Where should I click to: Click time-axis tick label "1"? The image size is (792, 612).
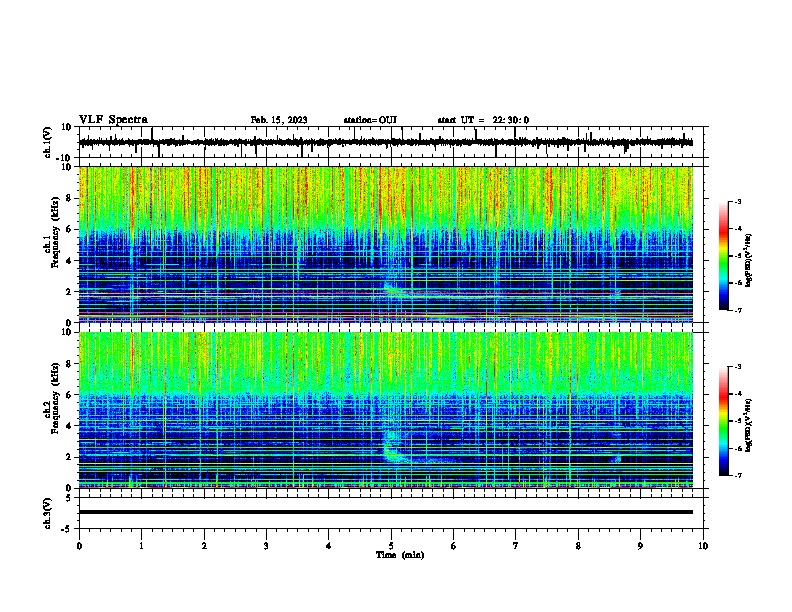tap(141, 546)
